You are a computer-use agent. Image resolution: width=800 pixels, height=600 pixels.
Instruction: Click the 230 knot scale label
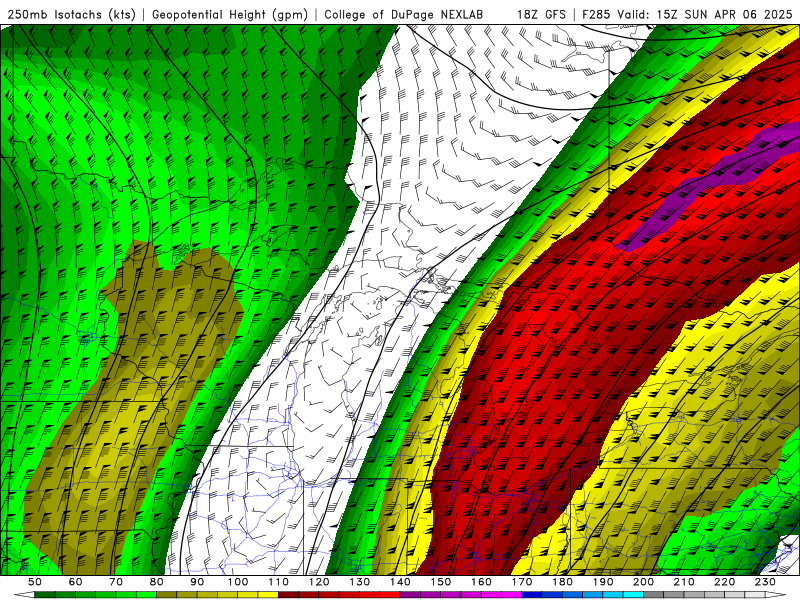click(765, 582)
